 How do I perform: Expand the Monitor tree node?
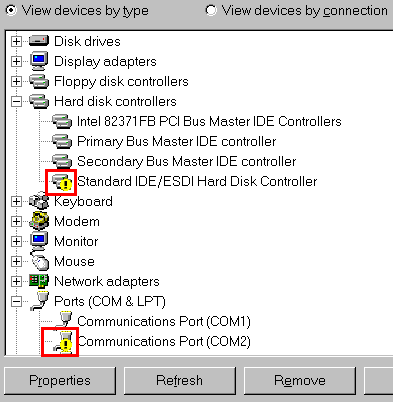click(16, 241)
